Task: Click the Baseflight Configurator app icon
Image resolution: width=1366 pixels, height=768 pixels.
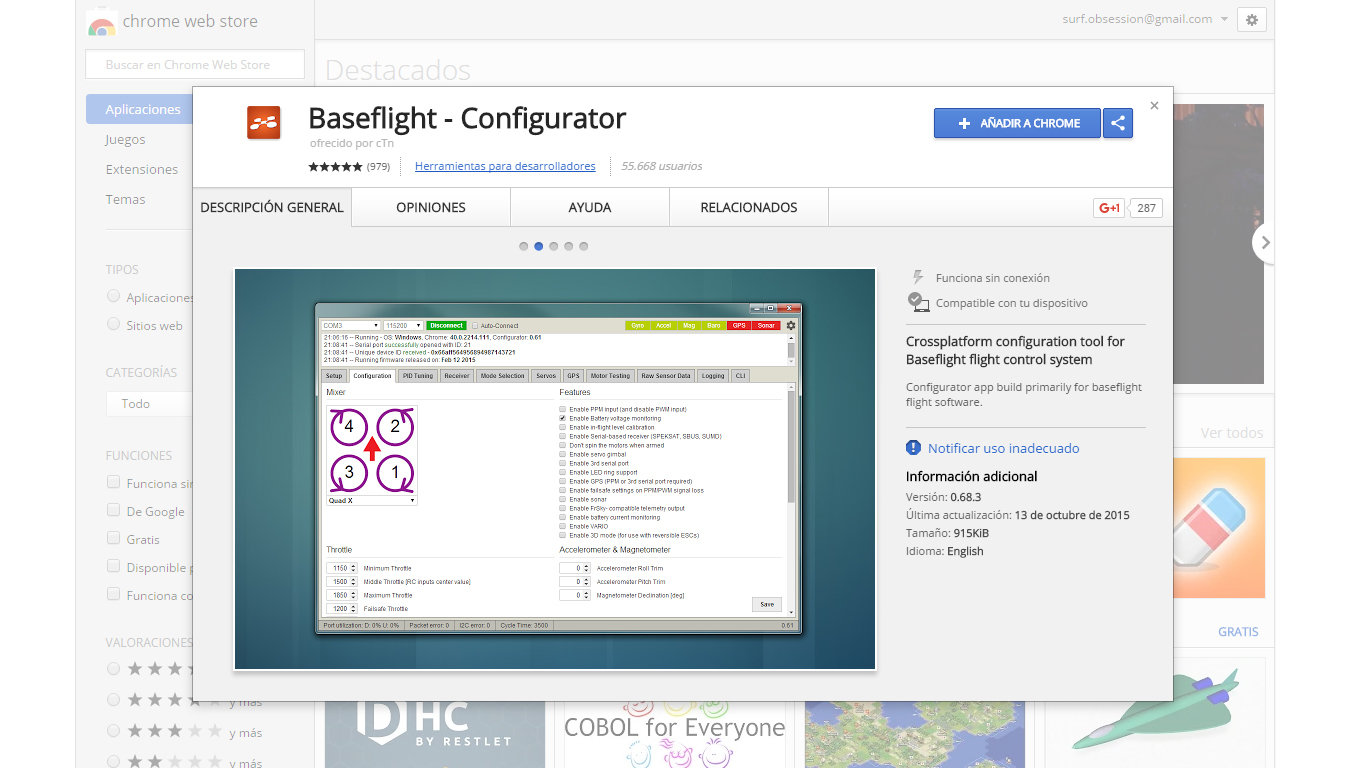Action: click(x=264, y=123)
